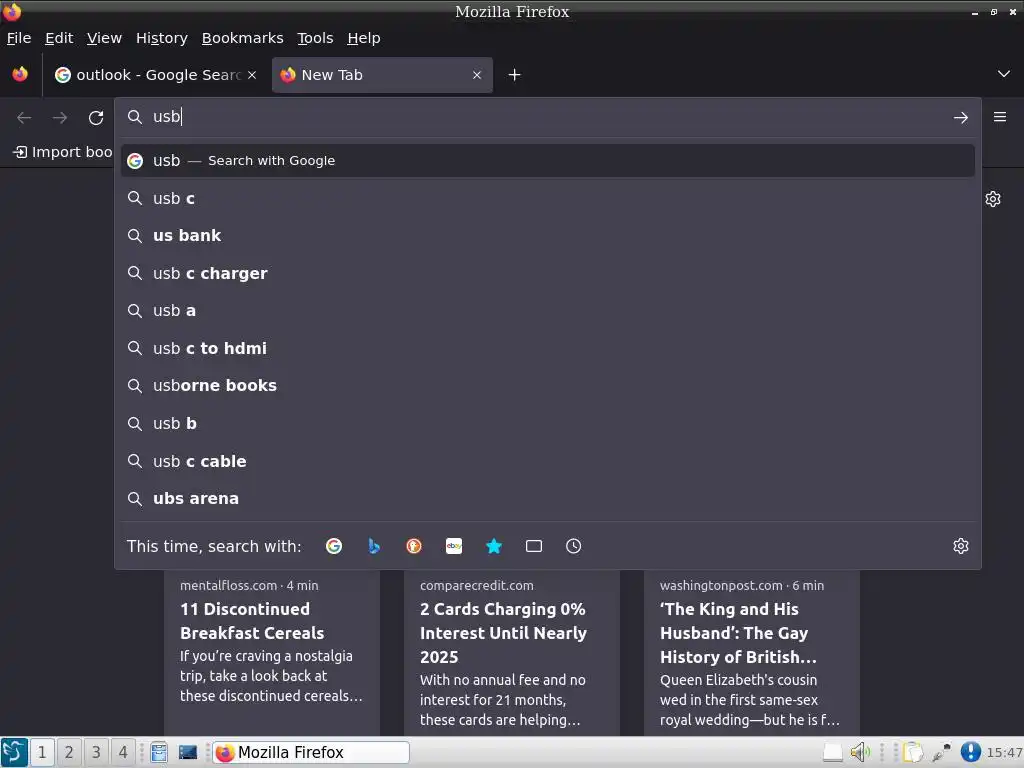
Task: Click inside the address bar text field
Action: coord(547,117)
